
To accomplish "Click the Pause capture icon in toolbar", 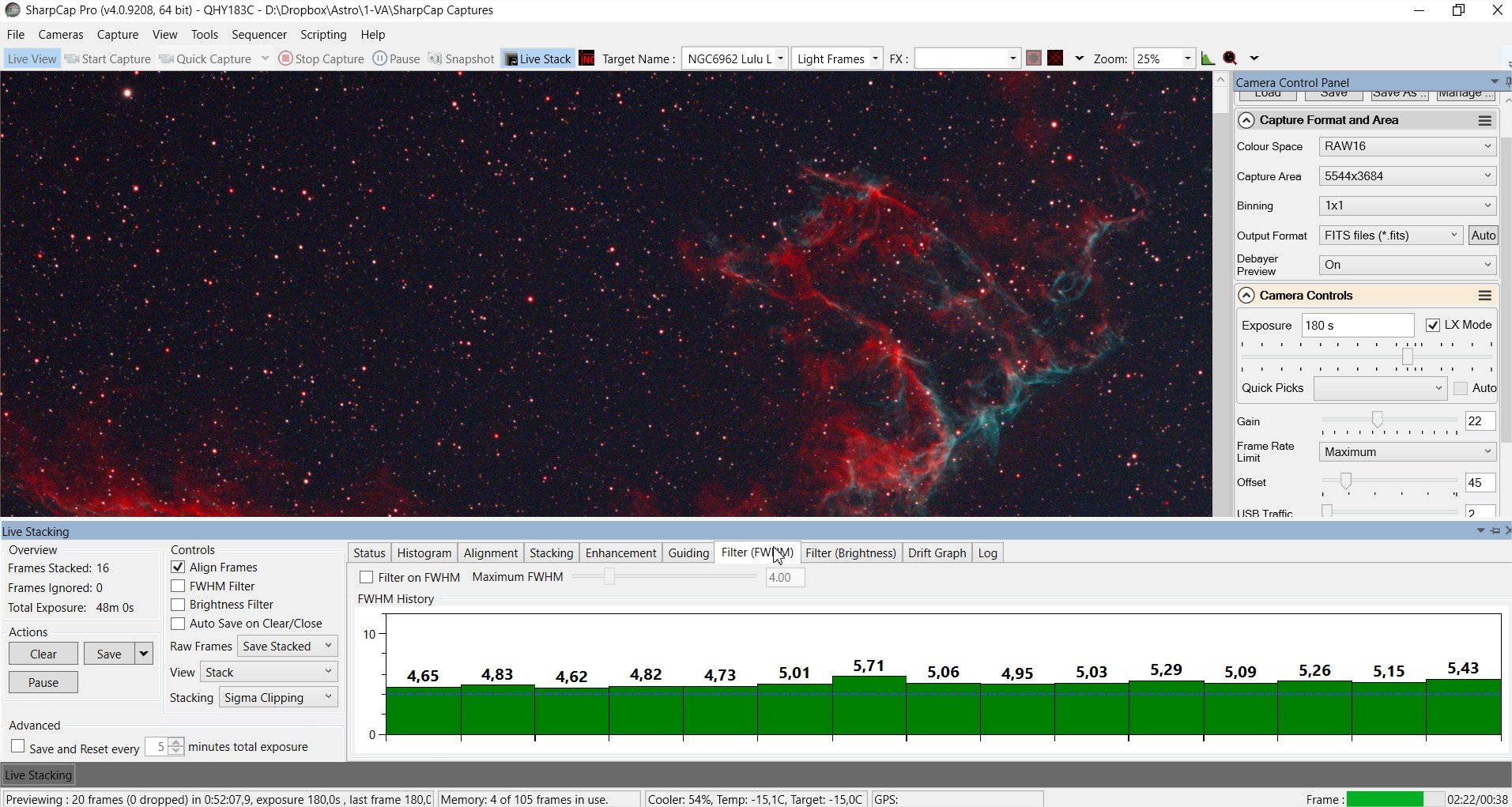I will [x=379, y=58].
